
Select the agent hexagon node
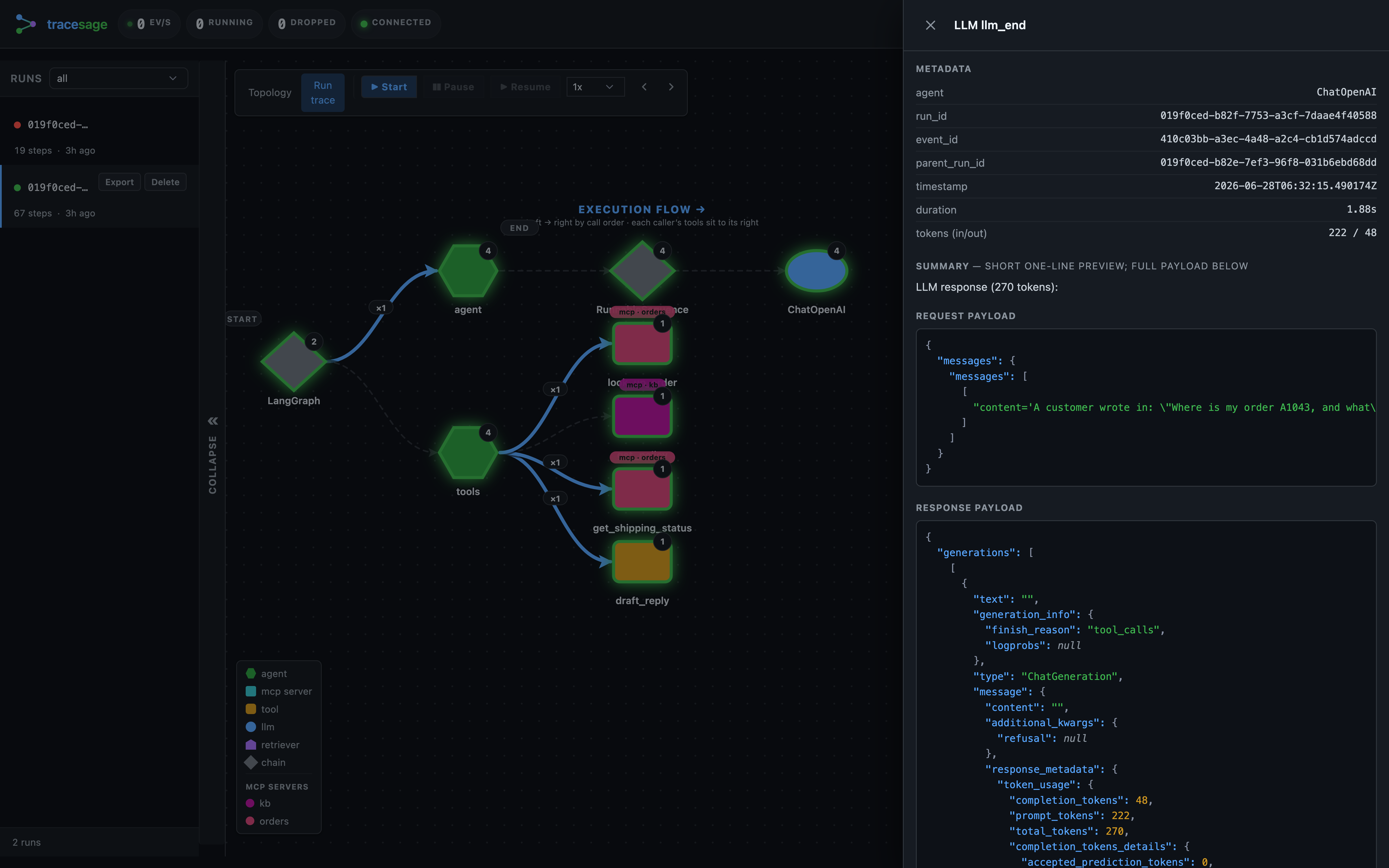pyautogui.click(x=468, y=271)
